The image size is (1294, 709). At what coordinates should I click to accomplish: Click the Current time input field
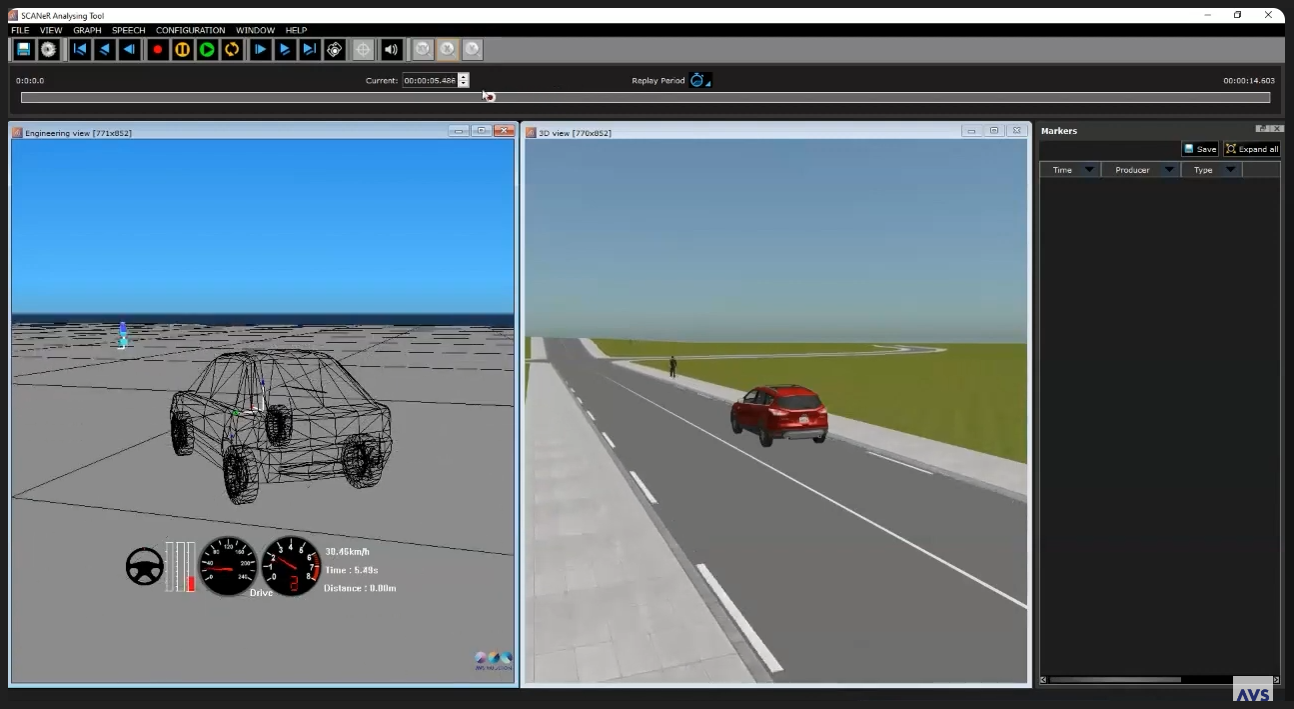[x=429, y=80]
